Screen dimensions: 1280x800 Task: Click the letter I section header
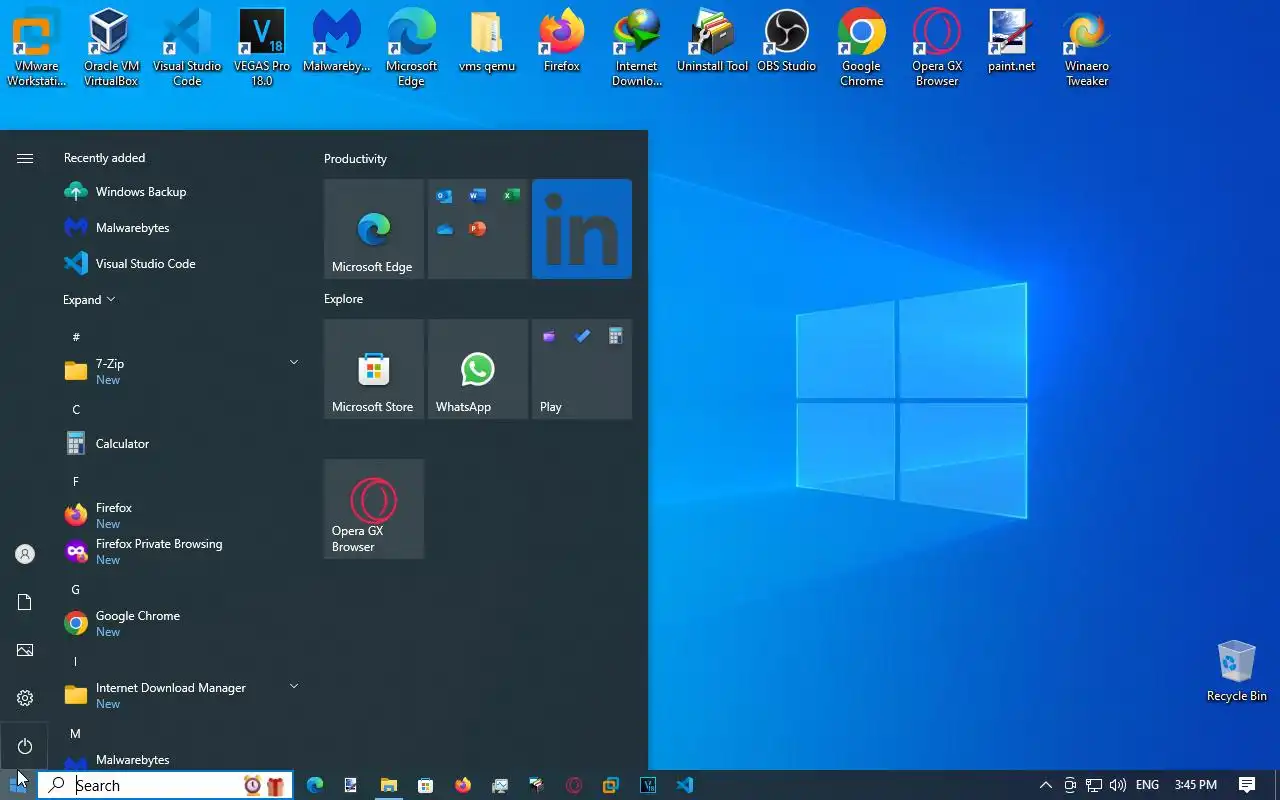pos(76,662)
